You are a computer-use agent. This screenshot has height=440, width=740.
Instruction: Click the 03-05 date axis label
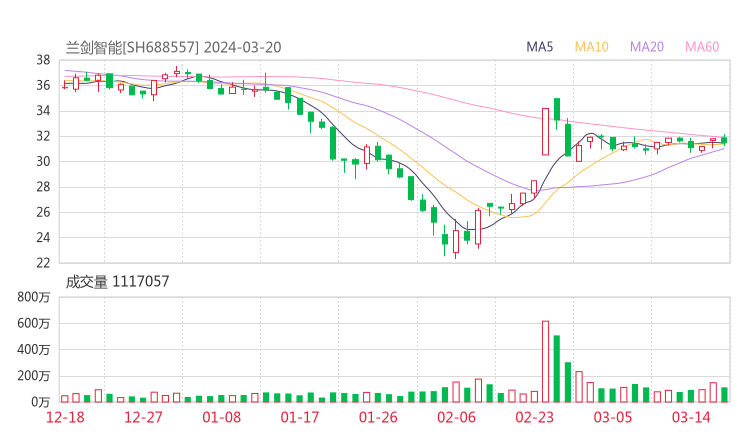(x=613, y=417)
